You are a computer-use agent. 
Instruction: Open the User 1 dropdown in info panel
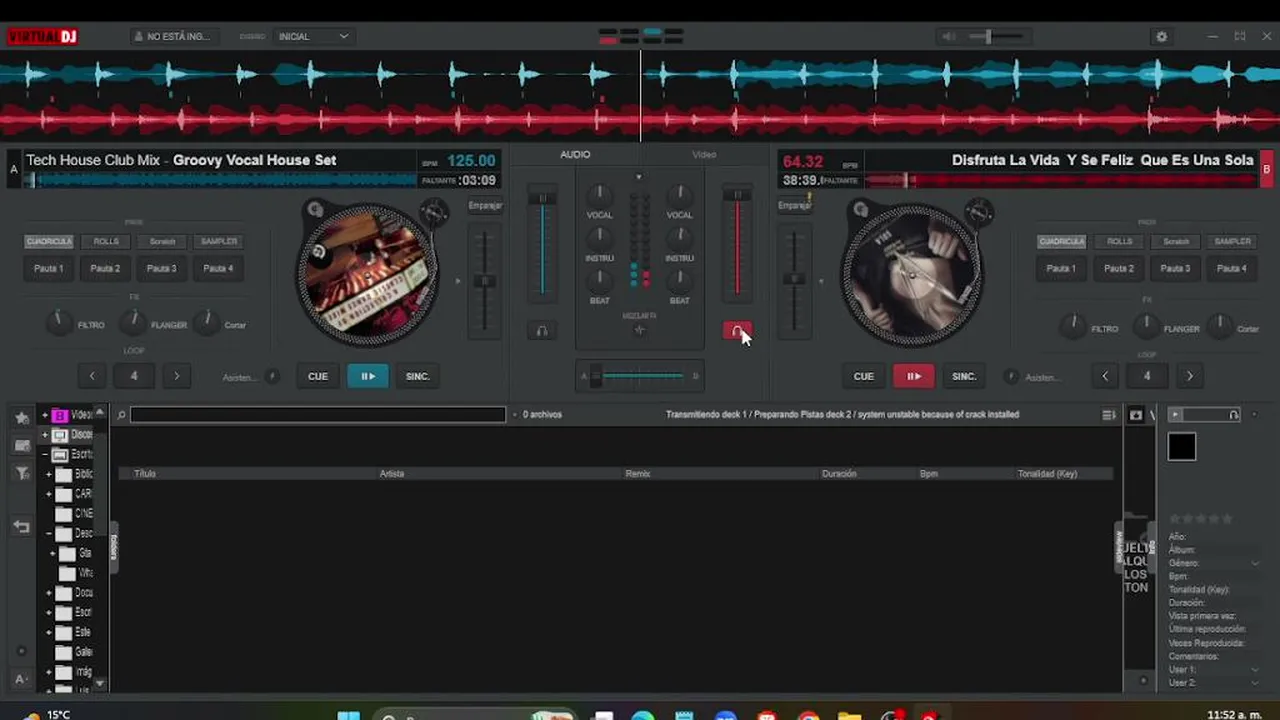(x=1255, y=669)
